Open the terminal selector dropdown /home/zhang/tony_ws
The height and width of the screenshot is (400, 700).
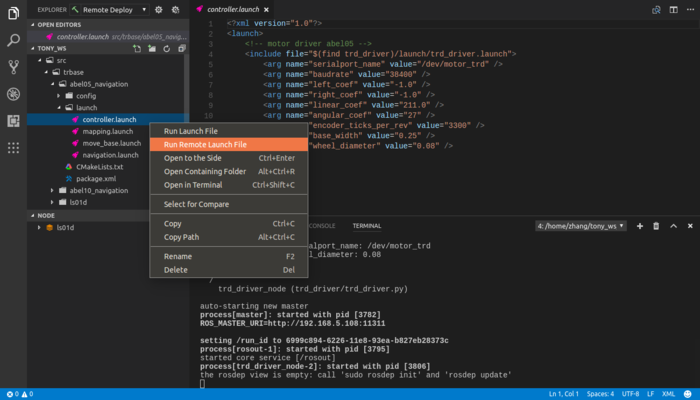[580, 226]
